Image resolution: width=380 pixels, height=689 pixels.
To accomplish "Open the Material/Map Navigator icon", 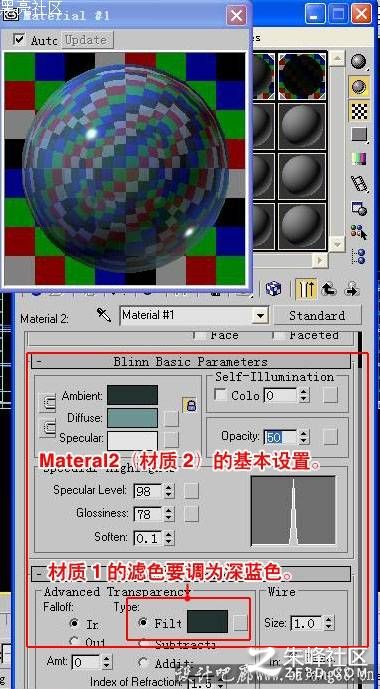I will tap(359, 256).
